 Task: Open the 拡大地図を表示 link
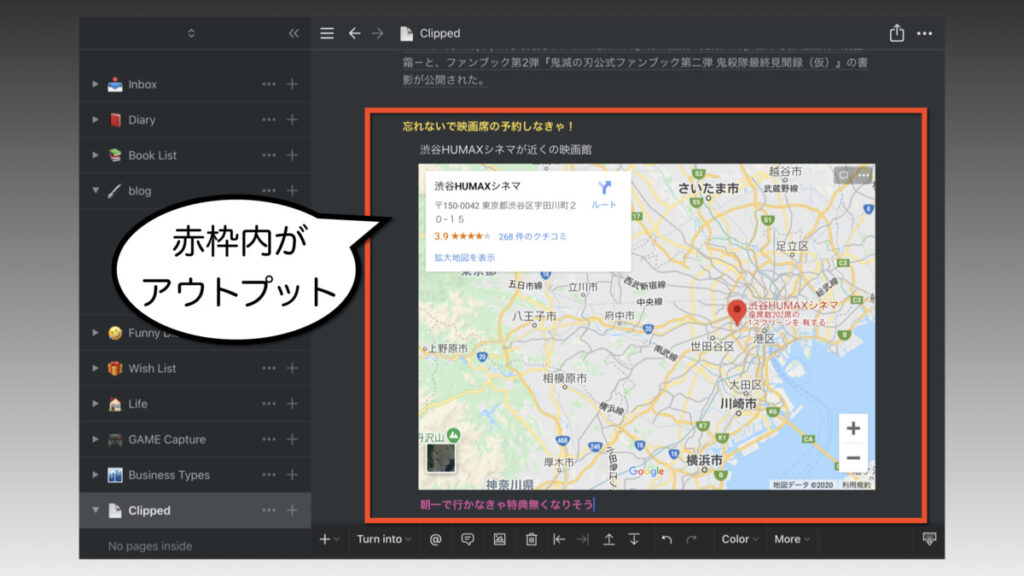click(464, 257)
